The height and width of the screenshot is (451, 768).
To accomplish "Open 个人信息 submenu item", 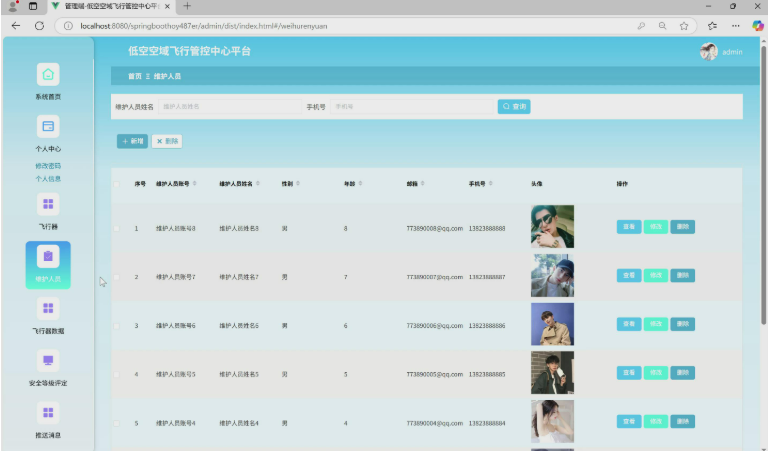I will click(48, 179).
